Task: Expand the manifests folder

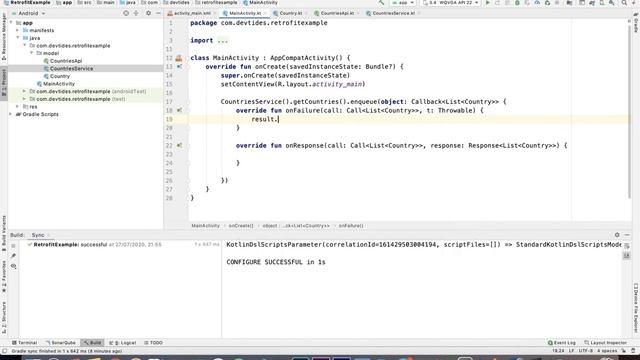Action: tap(18, 30)
